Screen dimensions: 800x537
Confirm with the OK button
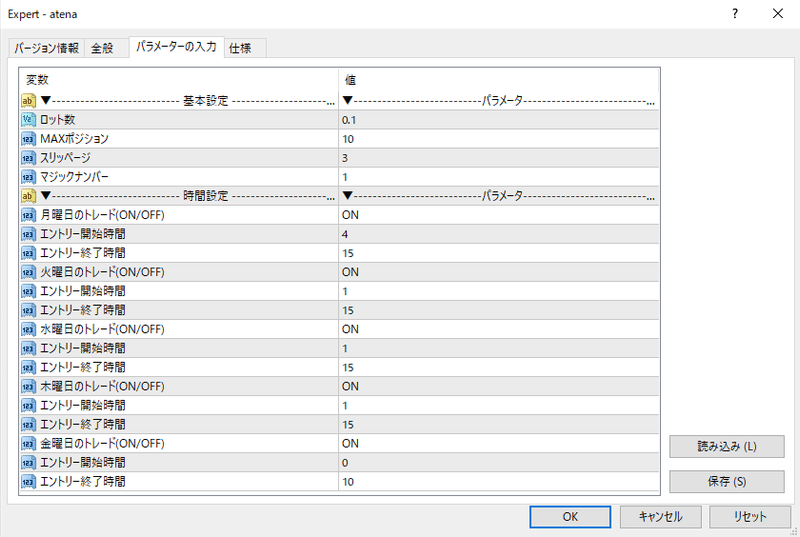coord(570,517)
